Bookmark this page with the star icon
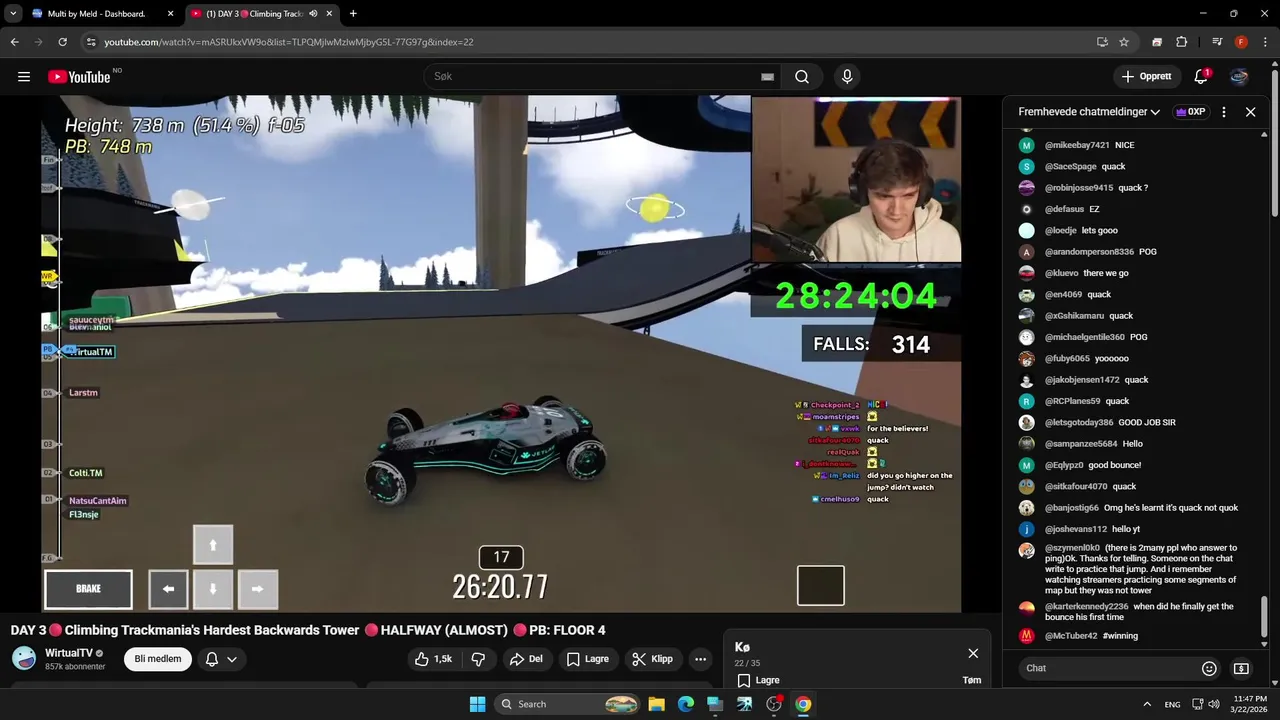This screenshot has width=1280, height=720. coord(1124,42)
